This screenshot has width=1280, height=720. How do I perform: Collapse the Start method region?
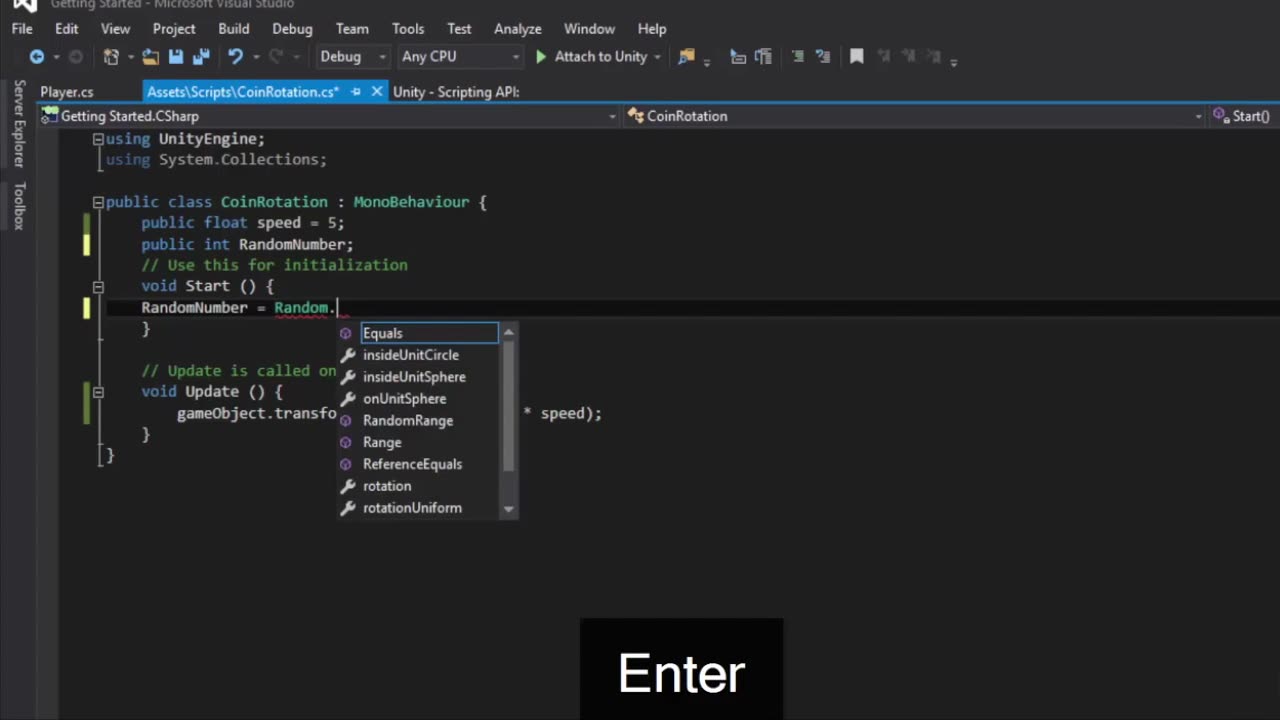point(98,286)
